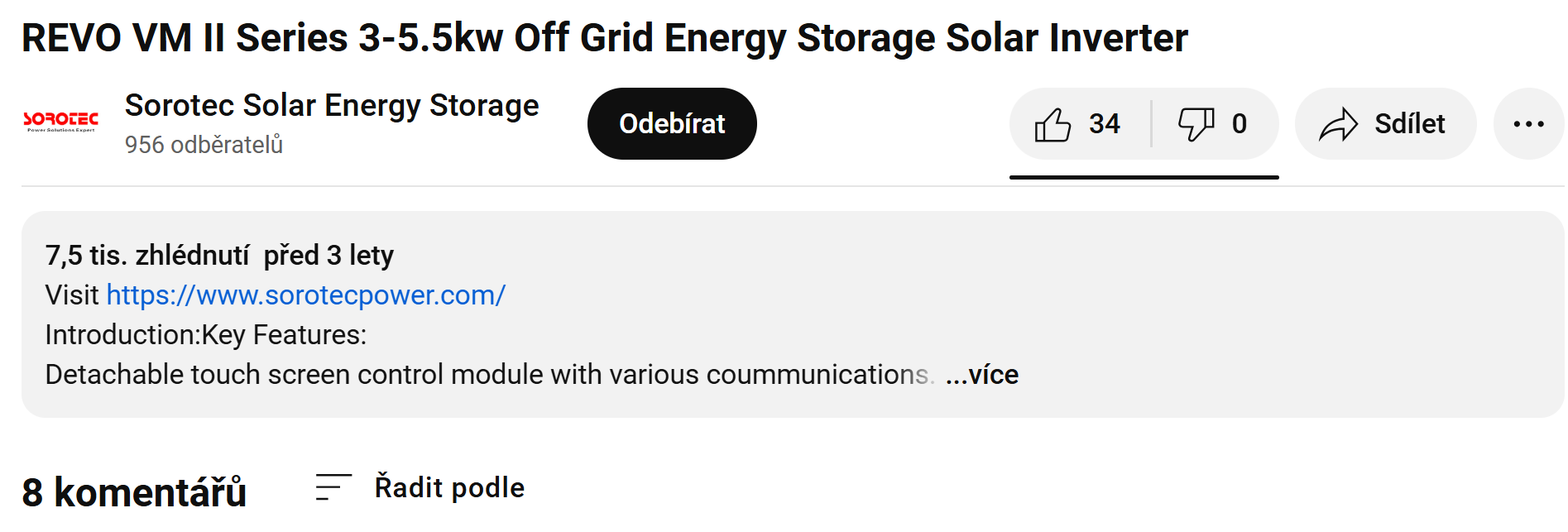Screen dimensions: 1568x532
Task: Open the Řadit podle sort dropdown
Action: point(449,487)
